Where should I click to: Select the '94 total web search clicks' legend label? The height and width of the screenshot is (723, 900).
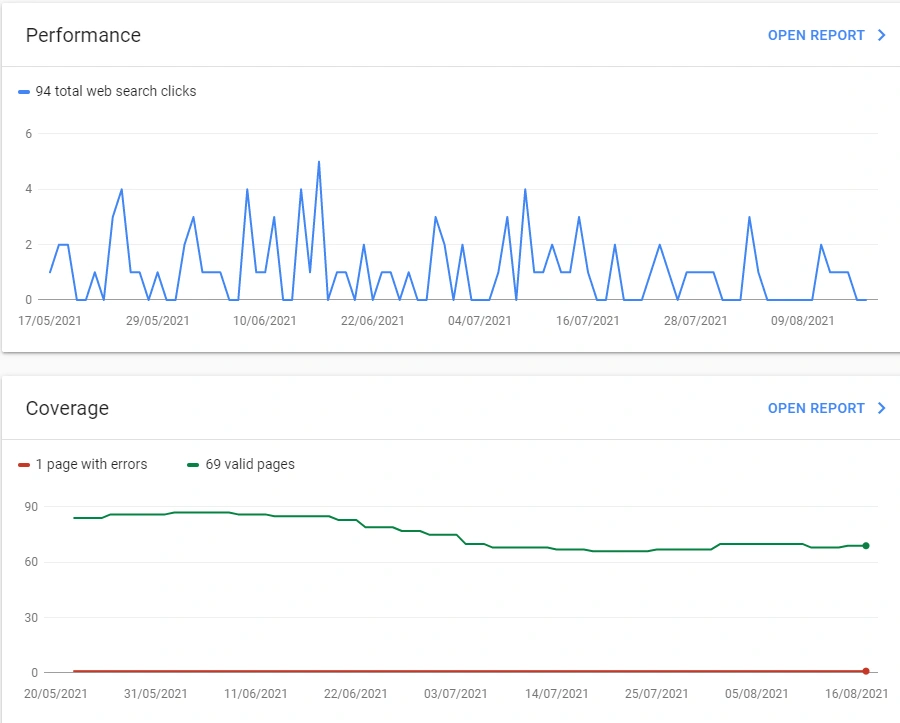(x=116, y=91)
